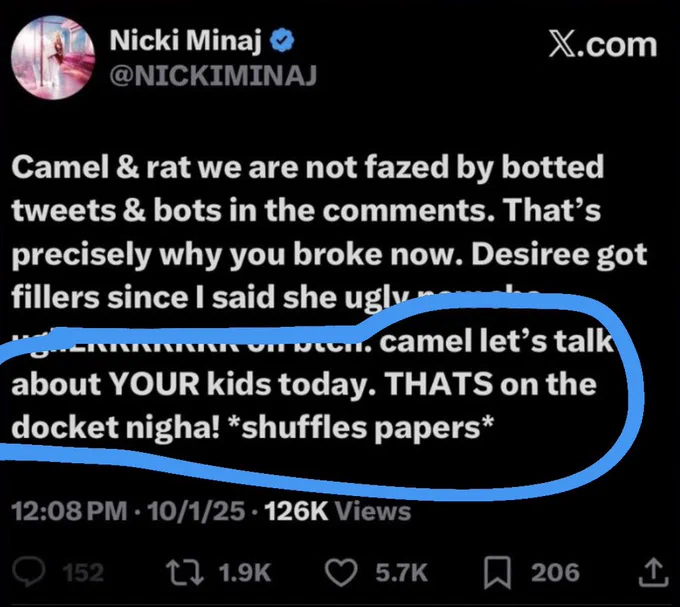The width and height of the screenshot is (680, 607).
Task: Bookmark the tweet using the bookmark icon
Action: click(497, 573)
